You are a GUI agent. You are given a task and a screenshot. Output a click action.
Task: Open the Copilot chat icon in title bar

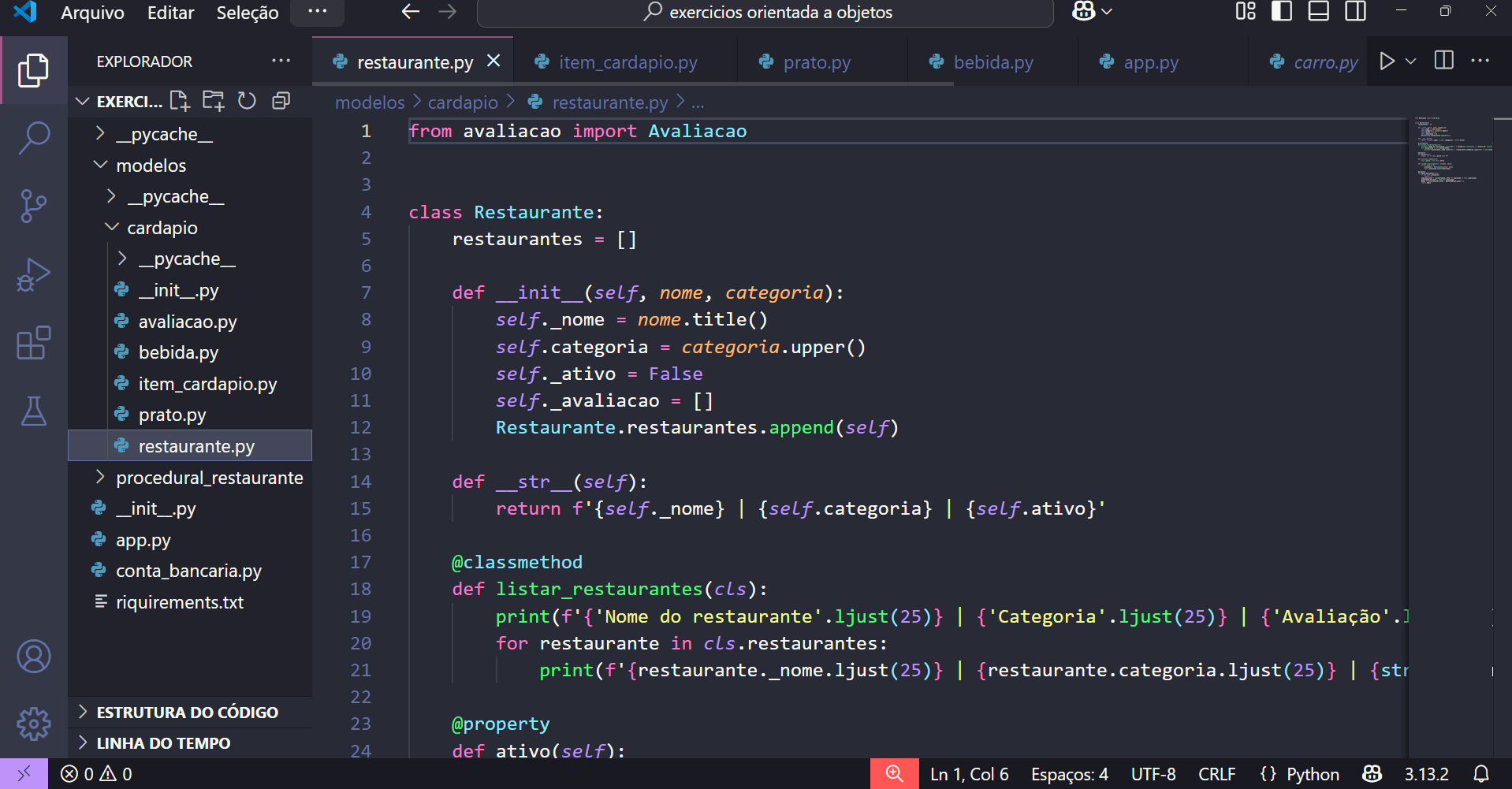(1083, 12)
